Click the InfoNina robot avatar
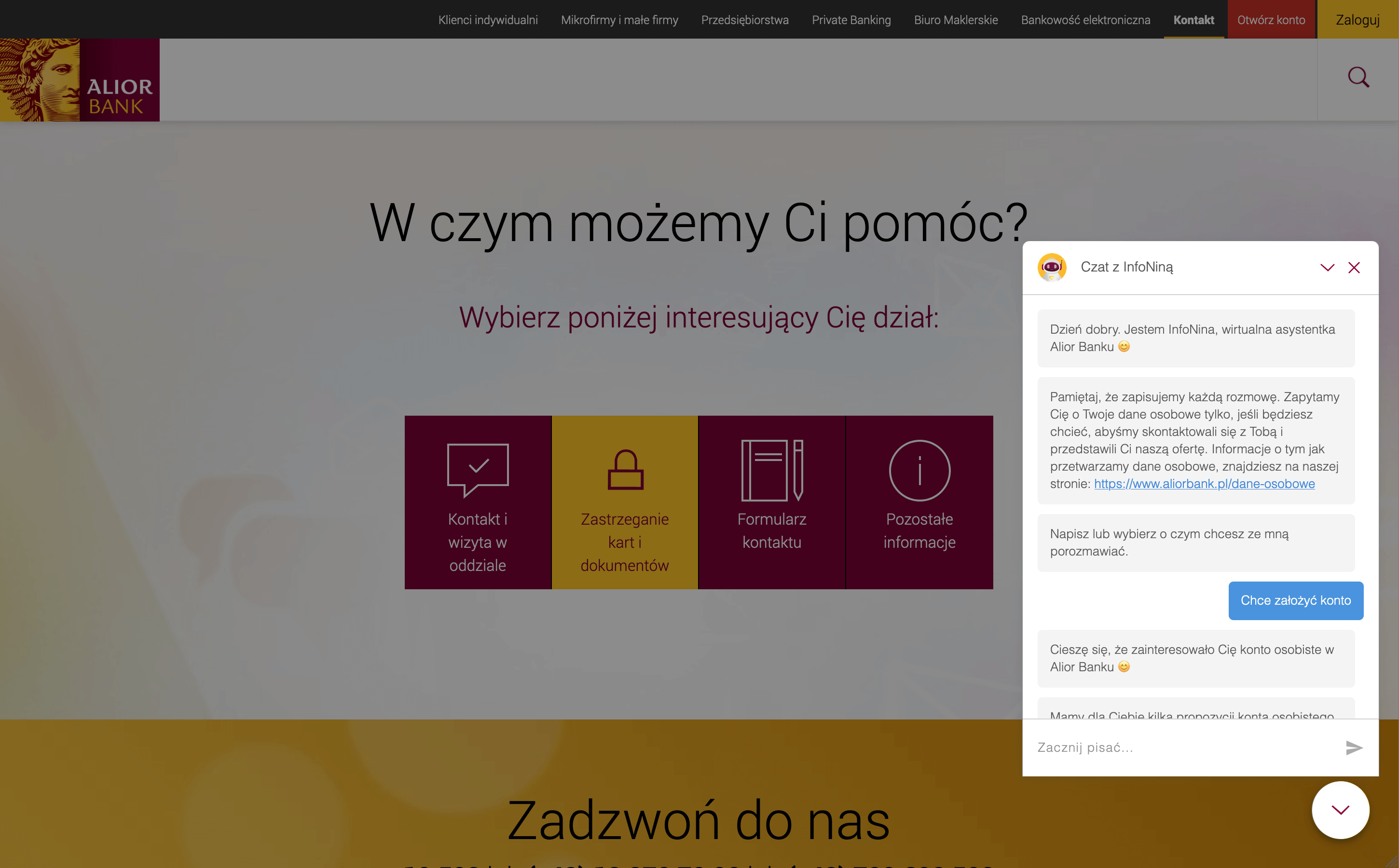The height and width of the screenshot is (868, 1399). point(1052,268)
